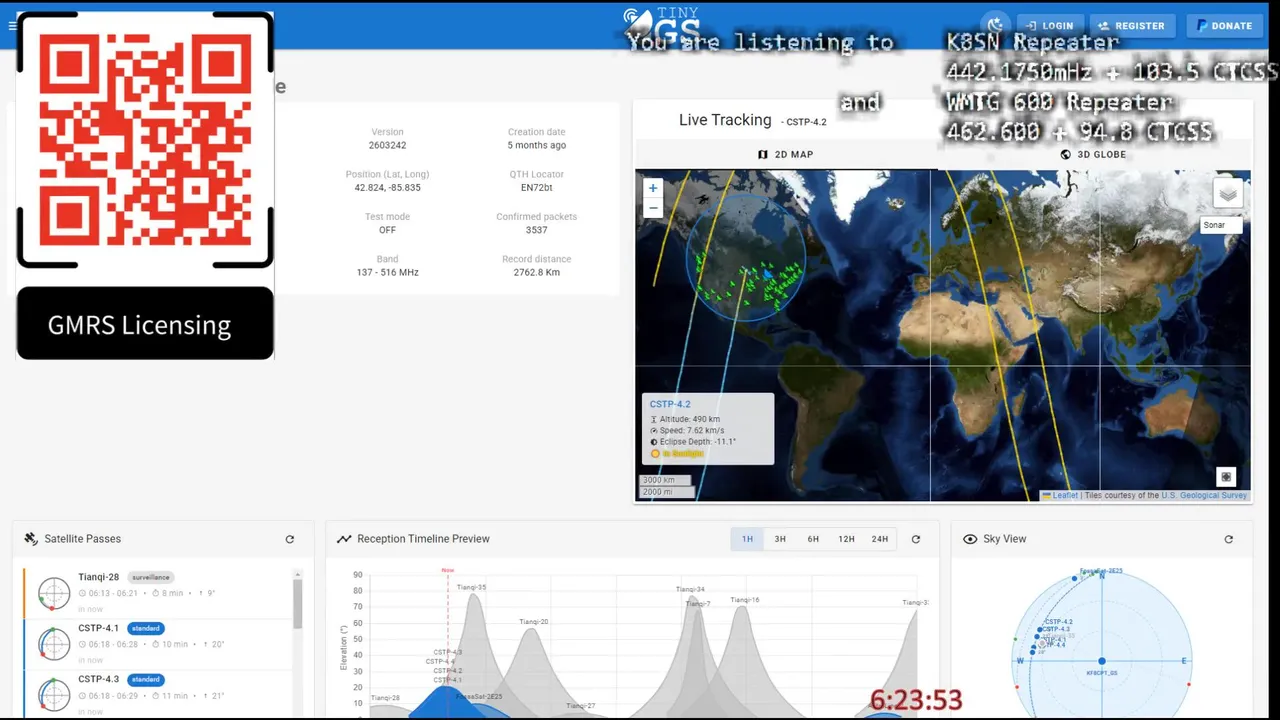1280x720 pixels.
Task: Click the CSTP-4.2 title in map info box
Action: (x=670, y=404)
